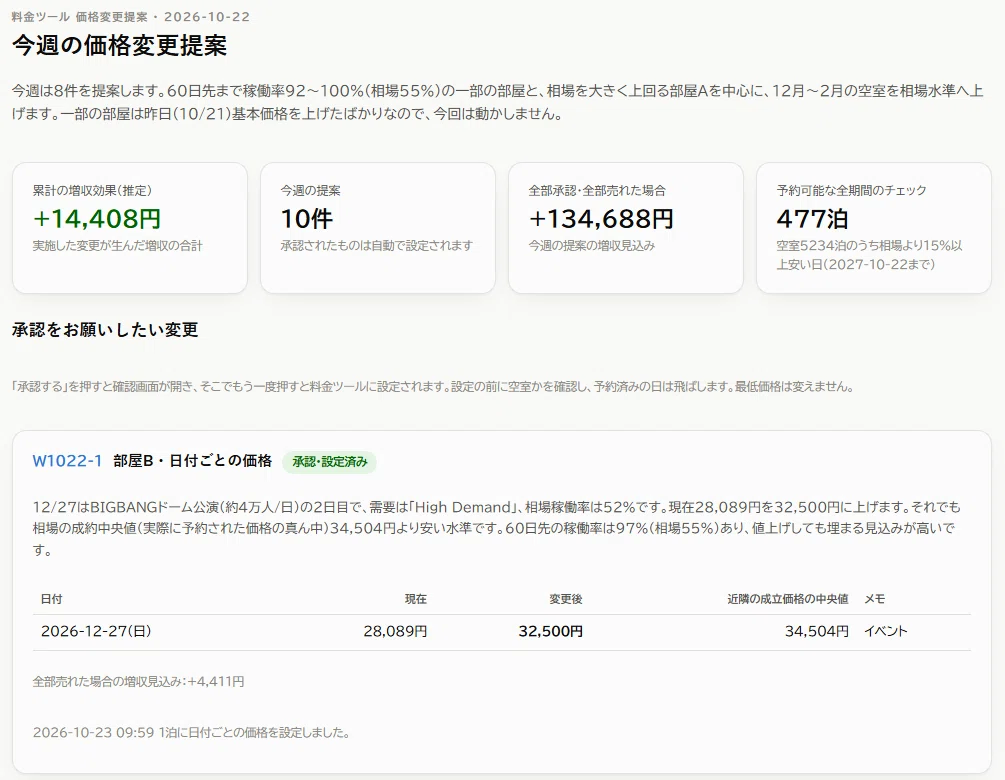
Task: Select the page heading "今週の価格変更提案"
Action: pyautogui.click(x=119, y=46)
